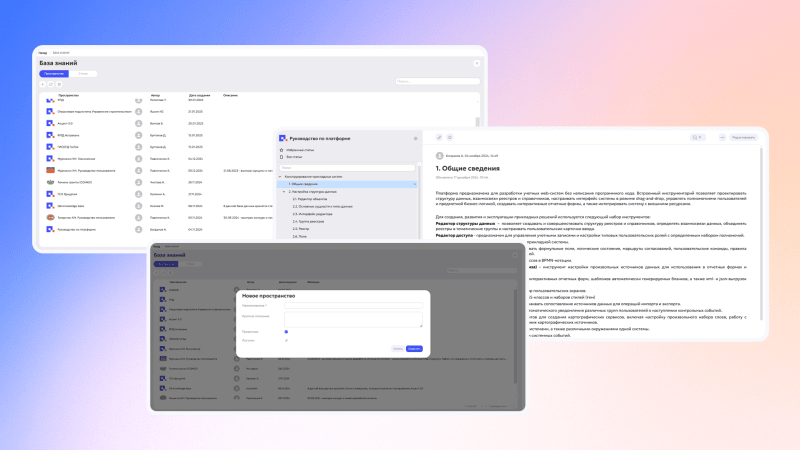Switch to the 'Пространства' tab in top window

pos(54,73)
